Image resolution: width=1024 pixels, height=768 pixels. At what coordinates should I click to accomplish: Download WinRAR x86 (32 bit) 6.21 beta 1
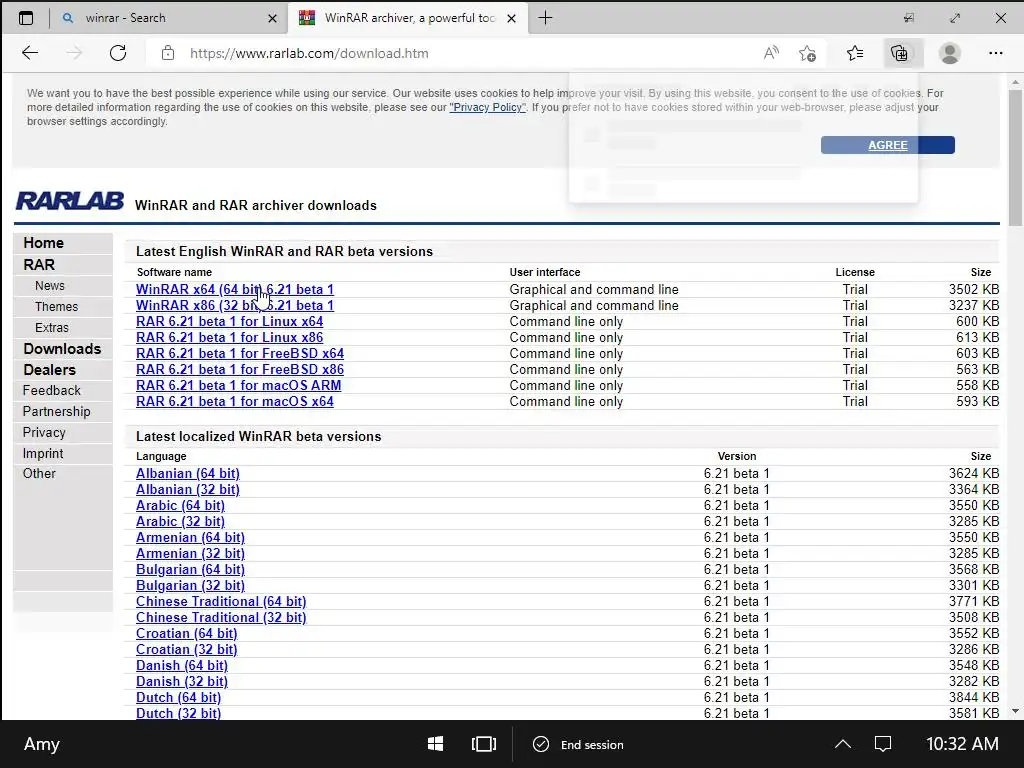pyautogui.click(x=234, y=306)
